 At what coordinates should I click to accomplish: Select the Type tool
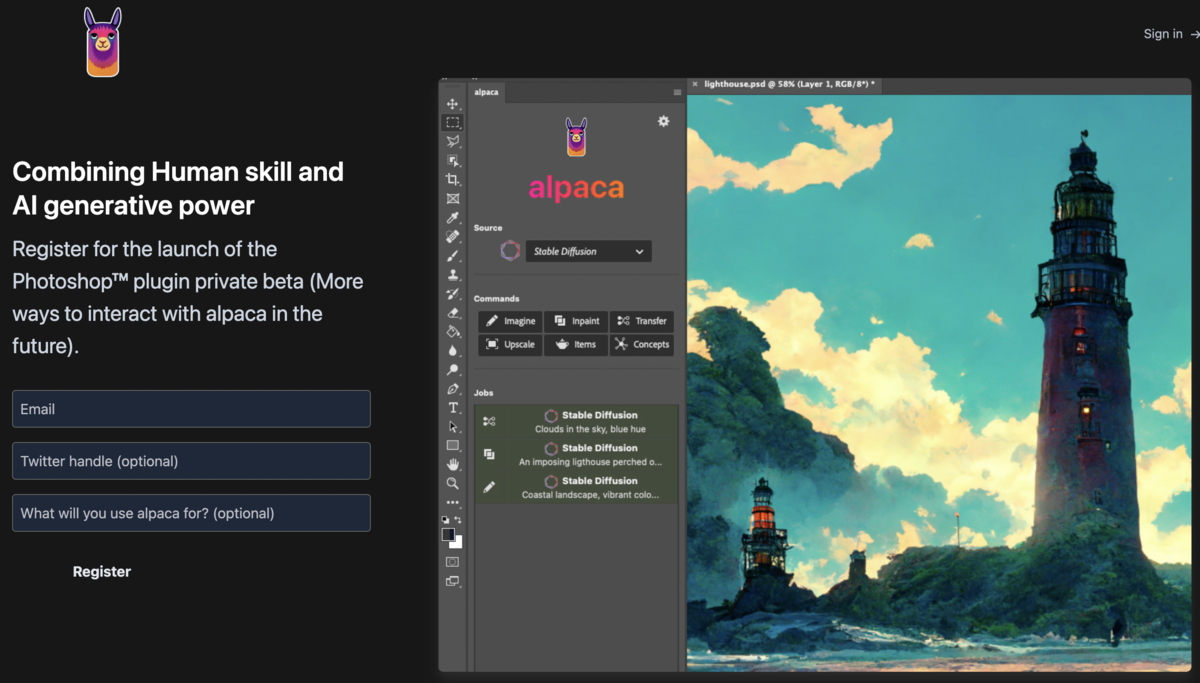452,407
